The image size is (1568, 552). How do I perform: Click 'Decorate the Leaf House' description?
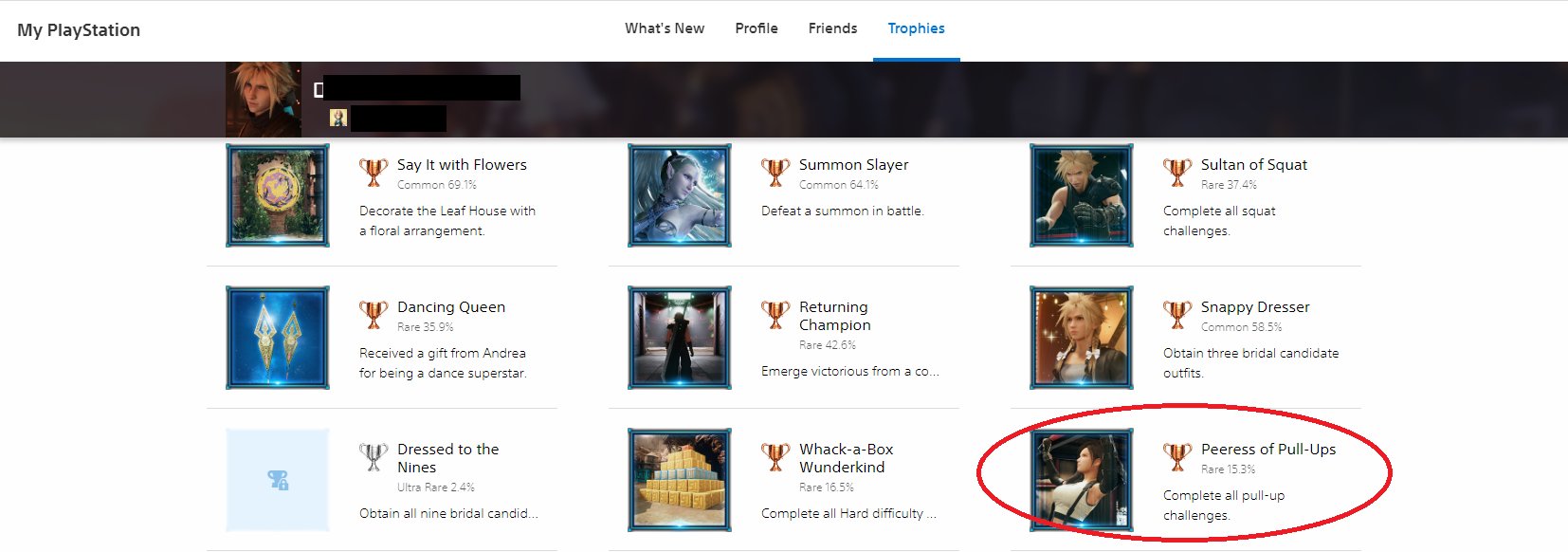pyautogui.click(x=447, y=221)
